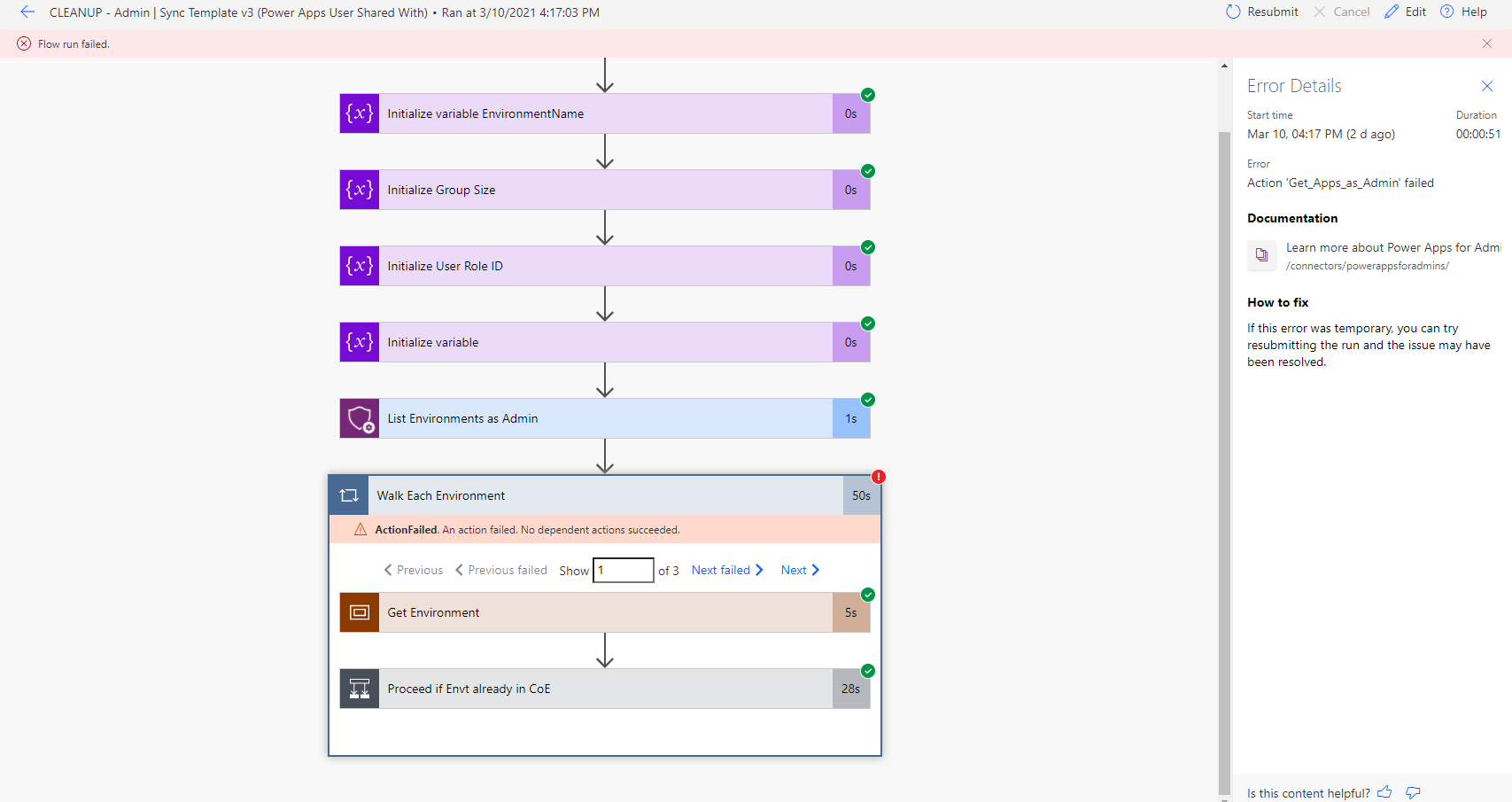Click the warning icon in the ActionFailed message
1512x802 pixels.
click(360, 528)
